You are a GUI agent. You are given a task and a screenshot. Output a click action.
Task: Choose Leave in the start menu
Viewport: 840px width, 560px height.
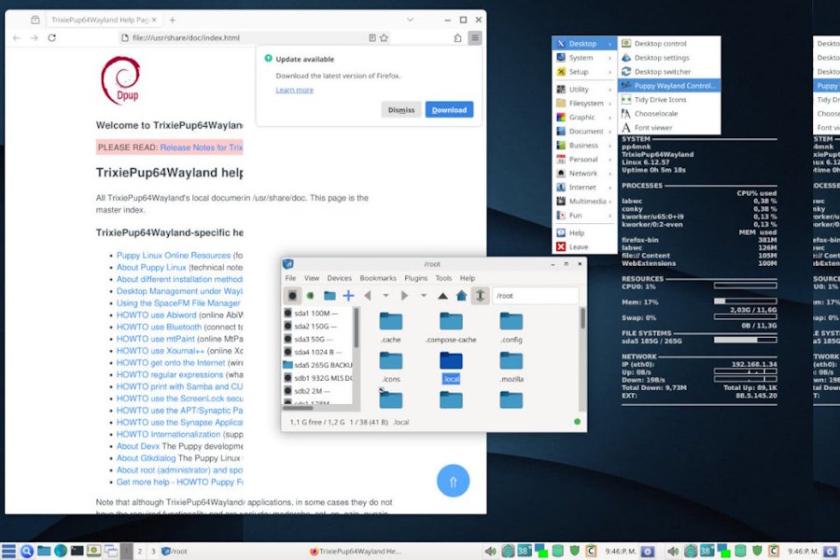pyautogui.click(x=584, y=247)
